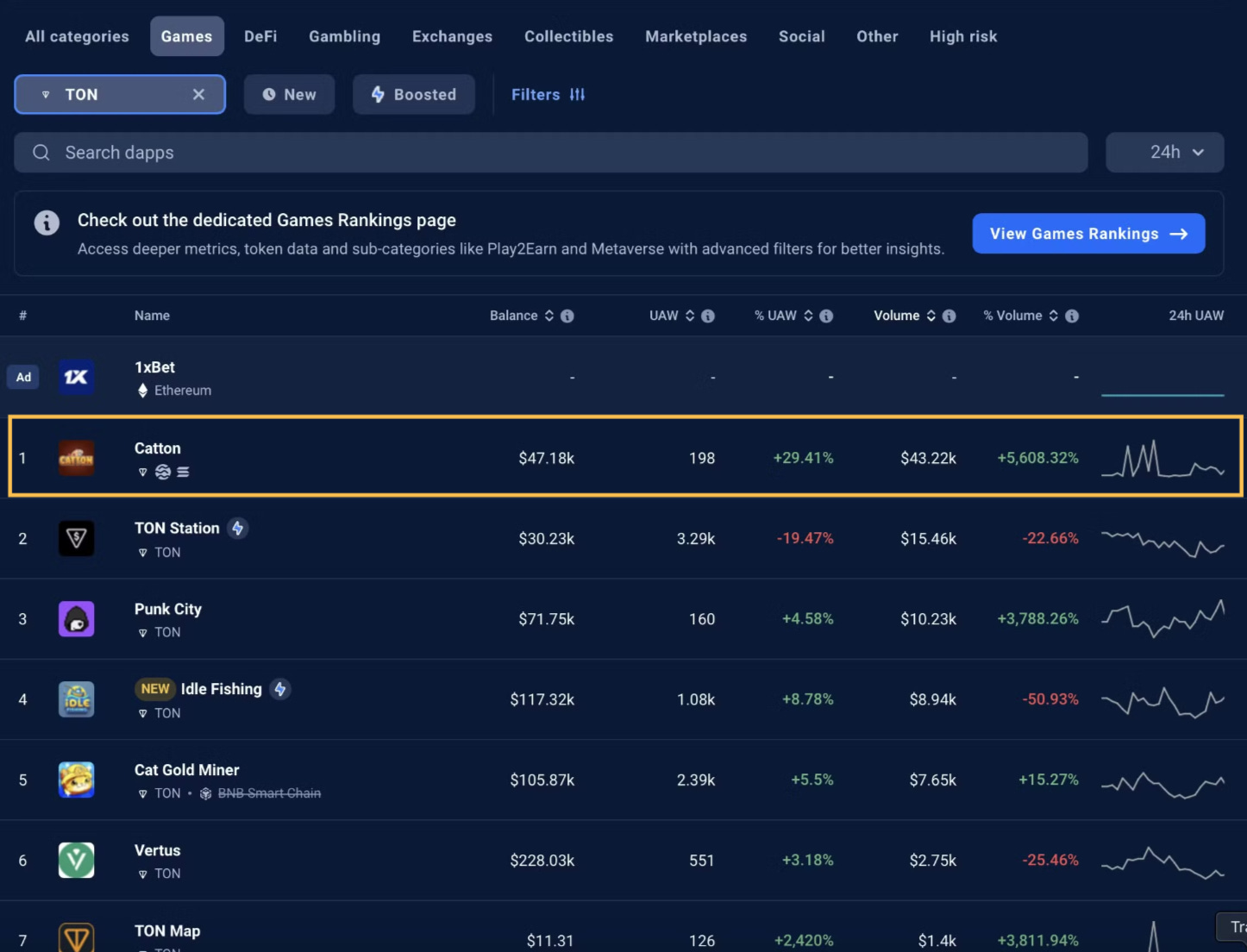Open the Vertus logo icon

click(76, 861)
